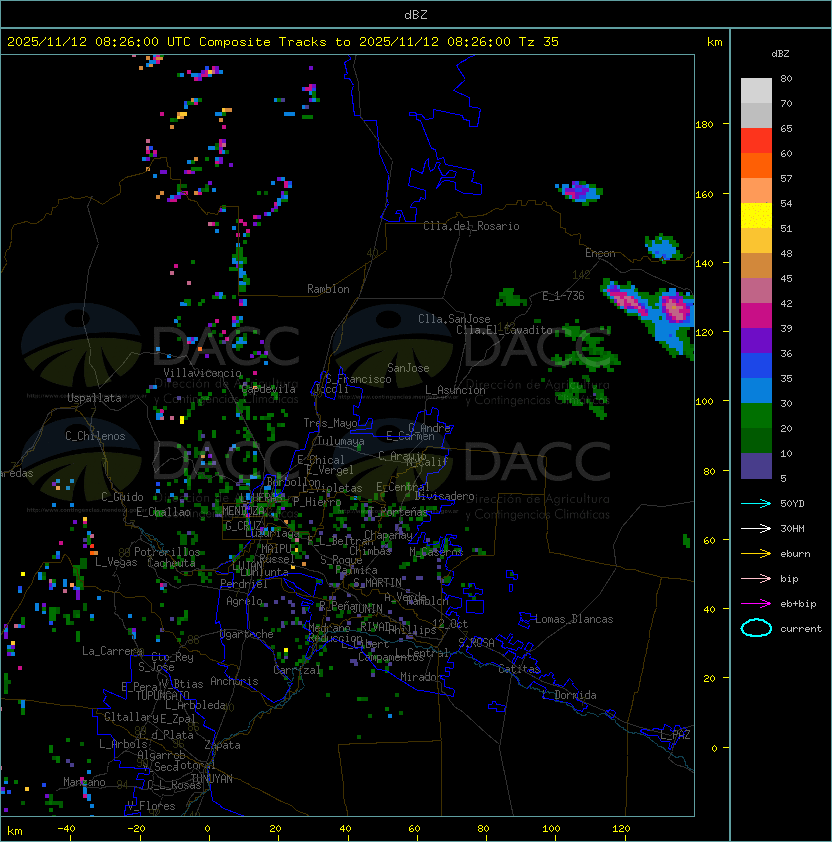Click the 'Tres_Mayo' place label

330,423
